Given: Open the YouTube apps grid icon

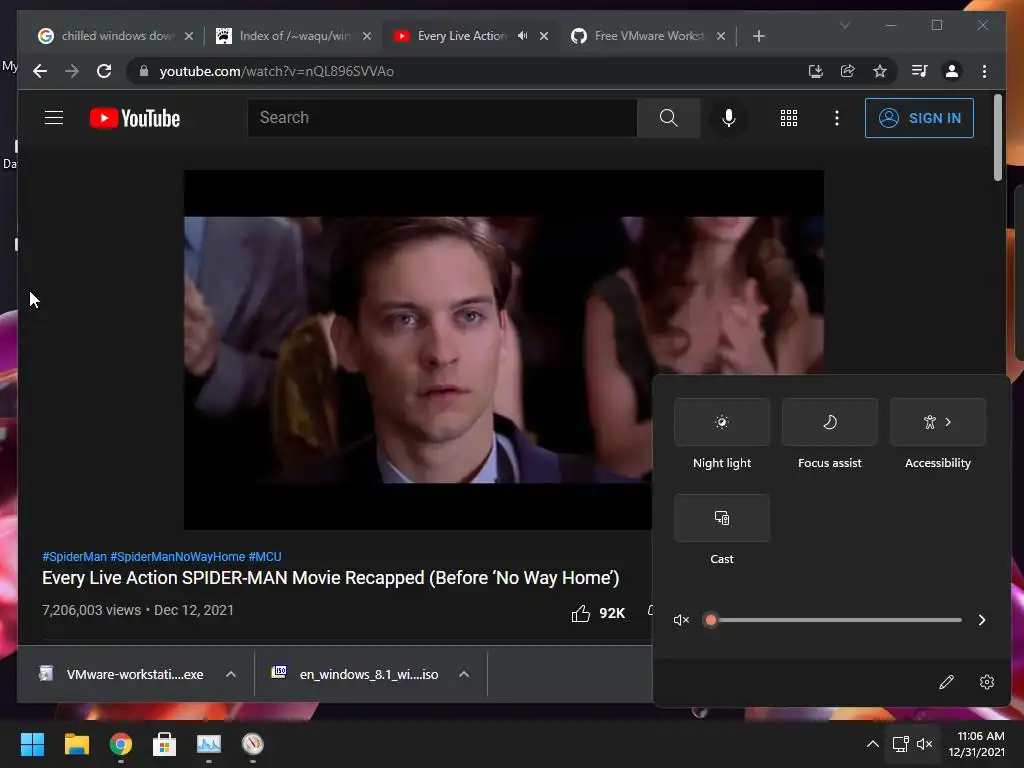Looking at the screenshot, I should (x=789, y=118).
